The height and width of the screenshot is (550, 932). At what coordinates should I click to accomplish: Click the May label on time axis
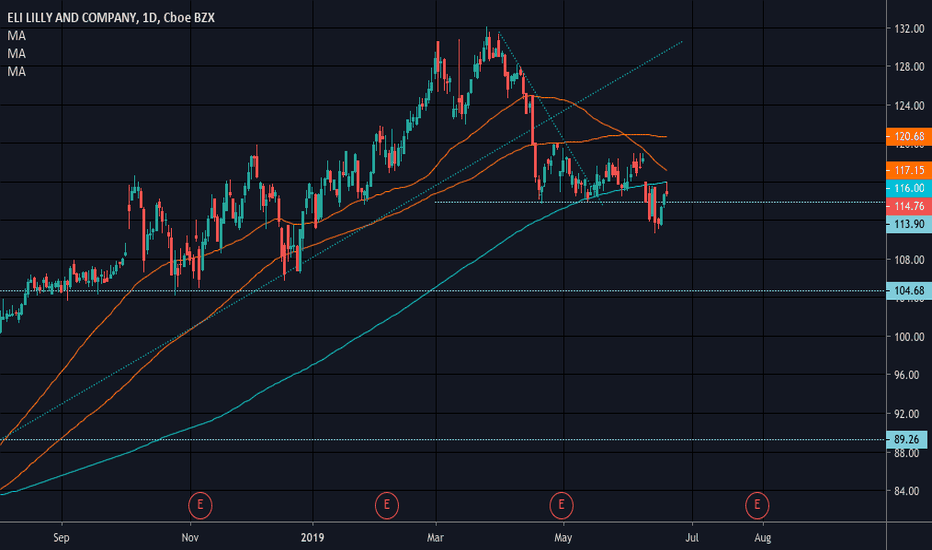coord(563,538)
